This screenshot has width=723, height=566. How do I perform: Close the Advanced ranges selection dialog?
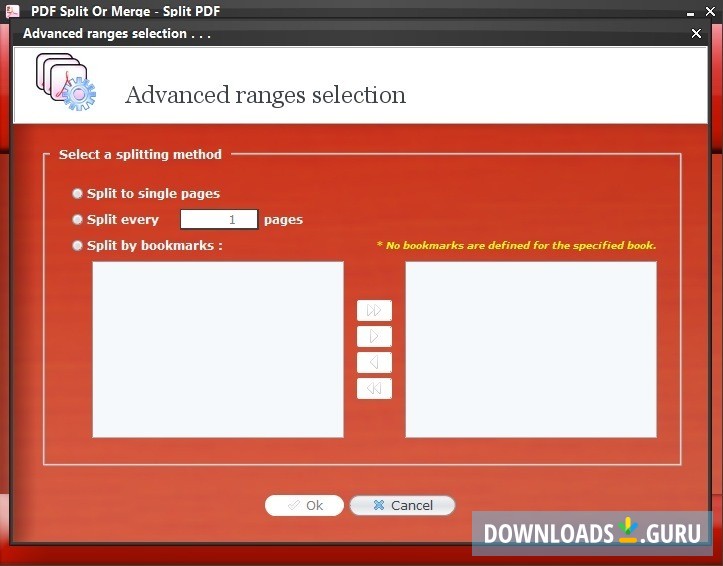(696, 34)
